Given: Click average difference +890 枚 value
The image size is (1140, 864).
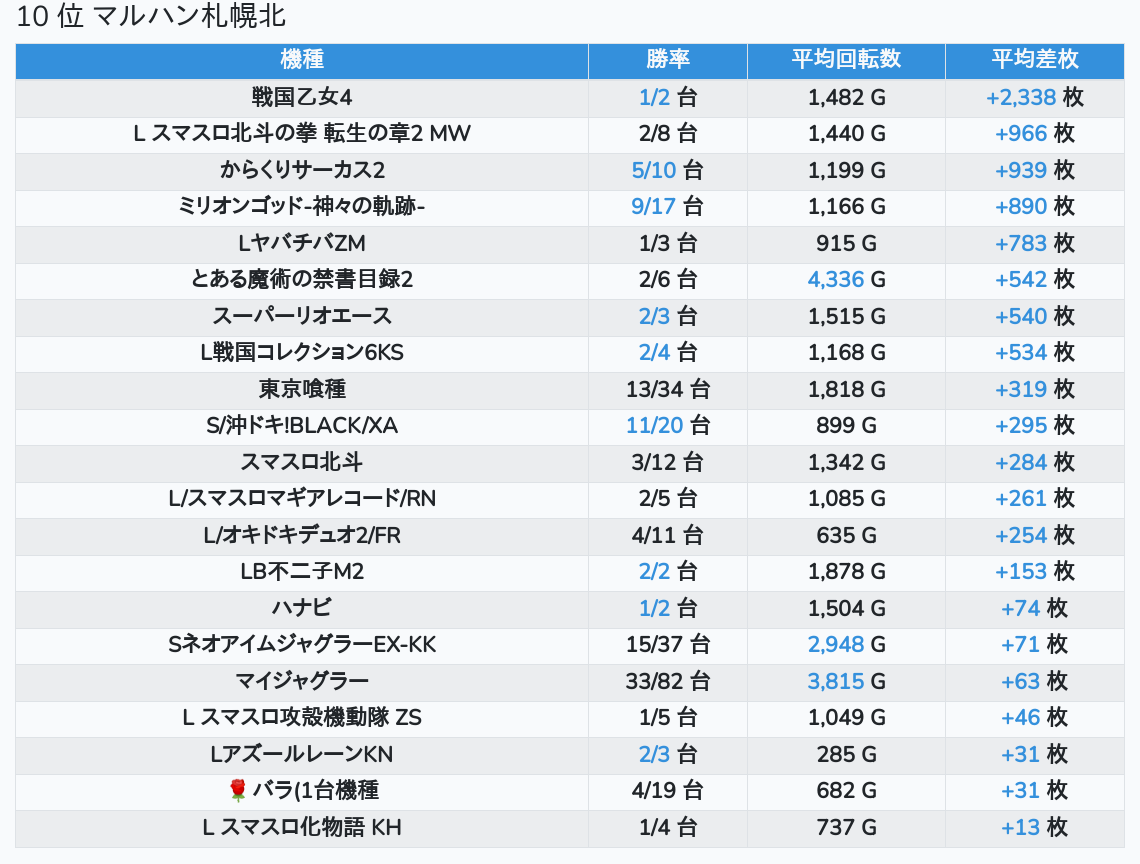Looking at the screenshot, I should (1035, 207).
